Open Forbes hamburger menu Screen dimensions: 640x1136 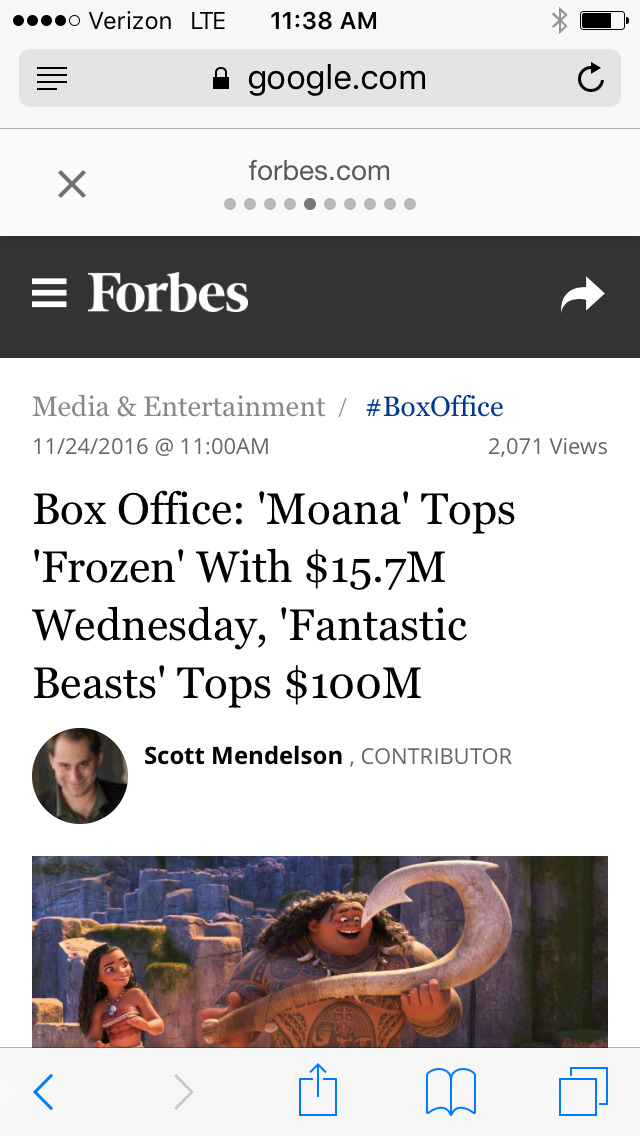tap(49, 293)
